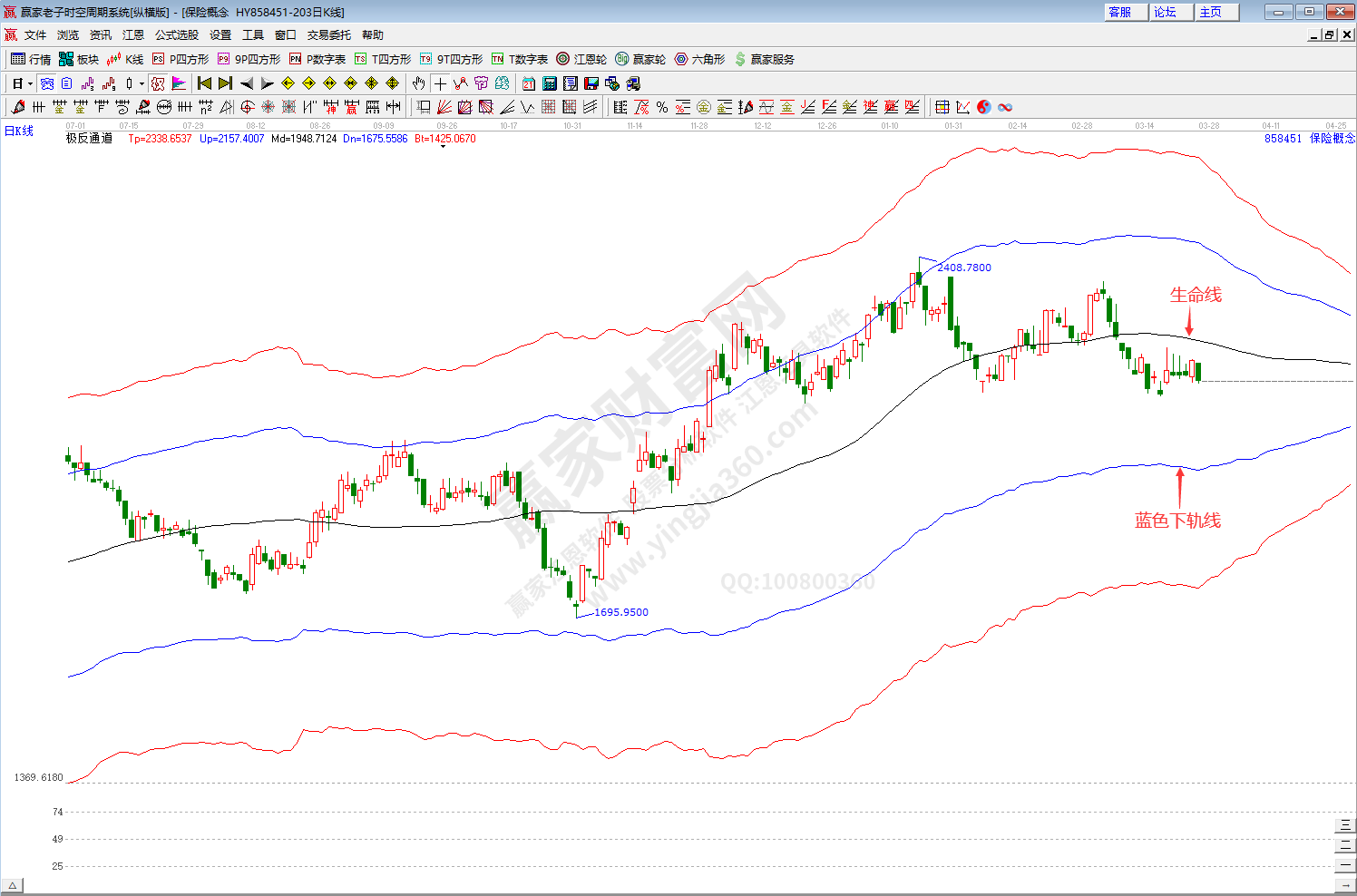Image resolution: width=1357 pixels, height=896 pixels.
Task: Open the 公式选股 menu
Action: tap(176, 35)
